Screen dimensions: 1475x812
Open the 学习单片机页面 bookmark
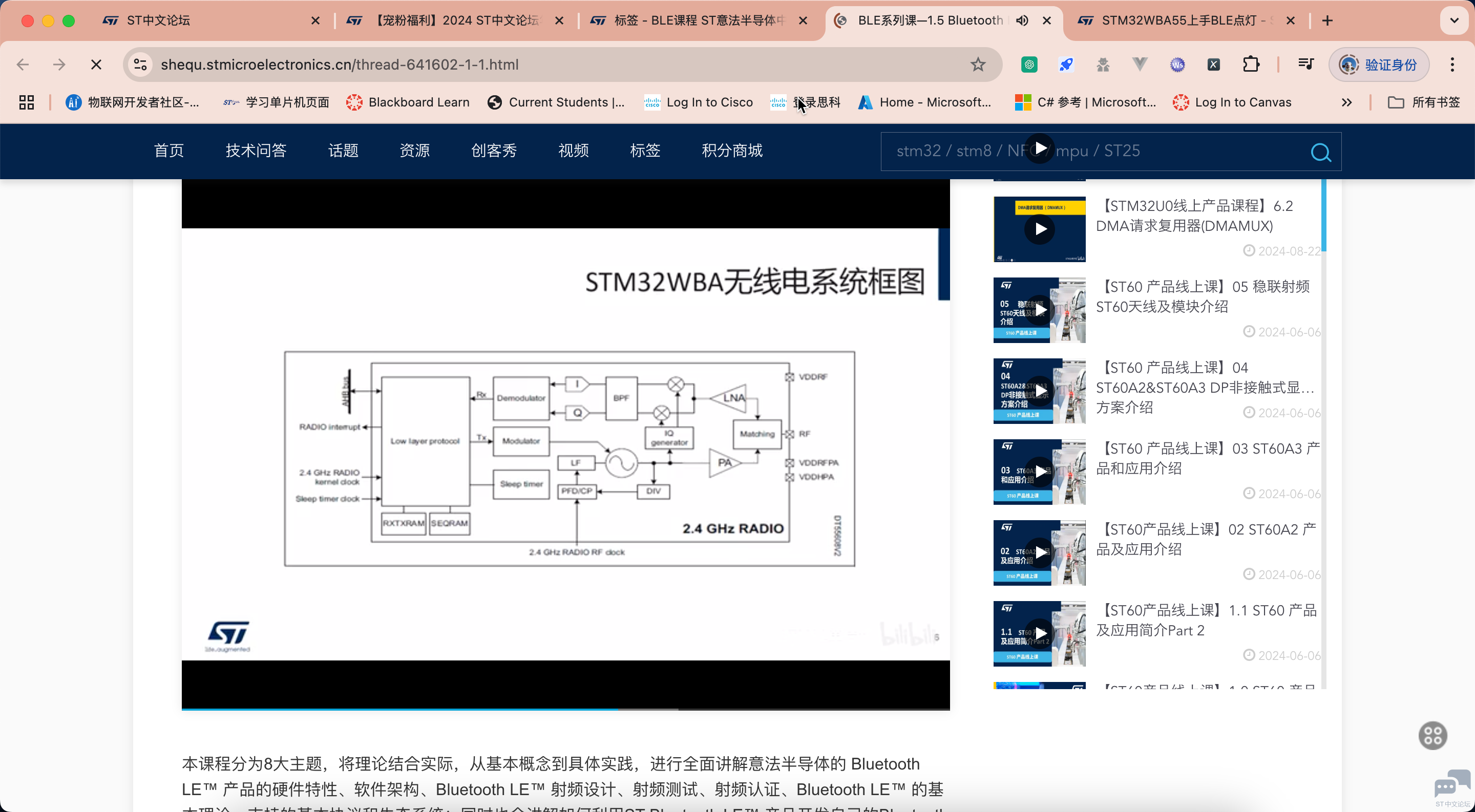(x=276, y=102)
